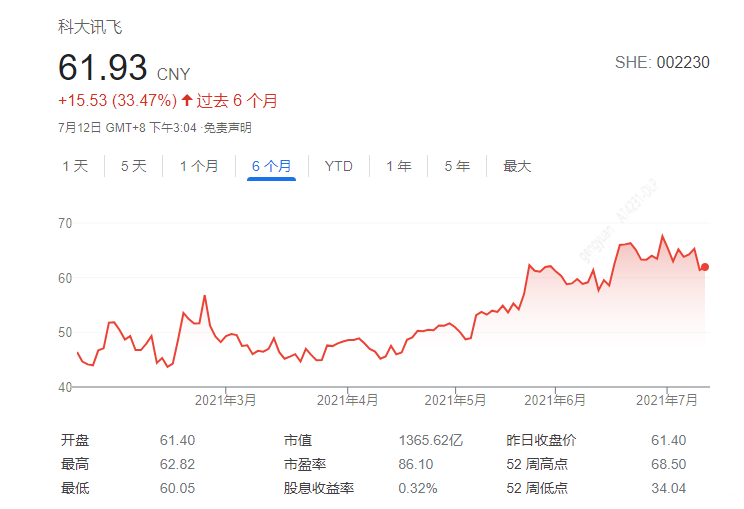The height and width of the screenshot is (509, 744).
Task: Click the ticker SHE: 002230
Action: [662, 62]
